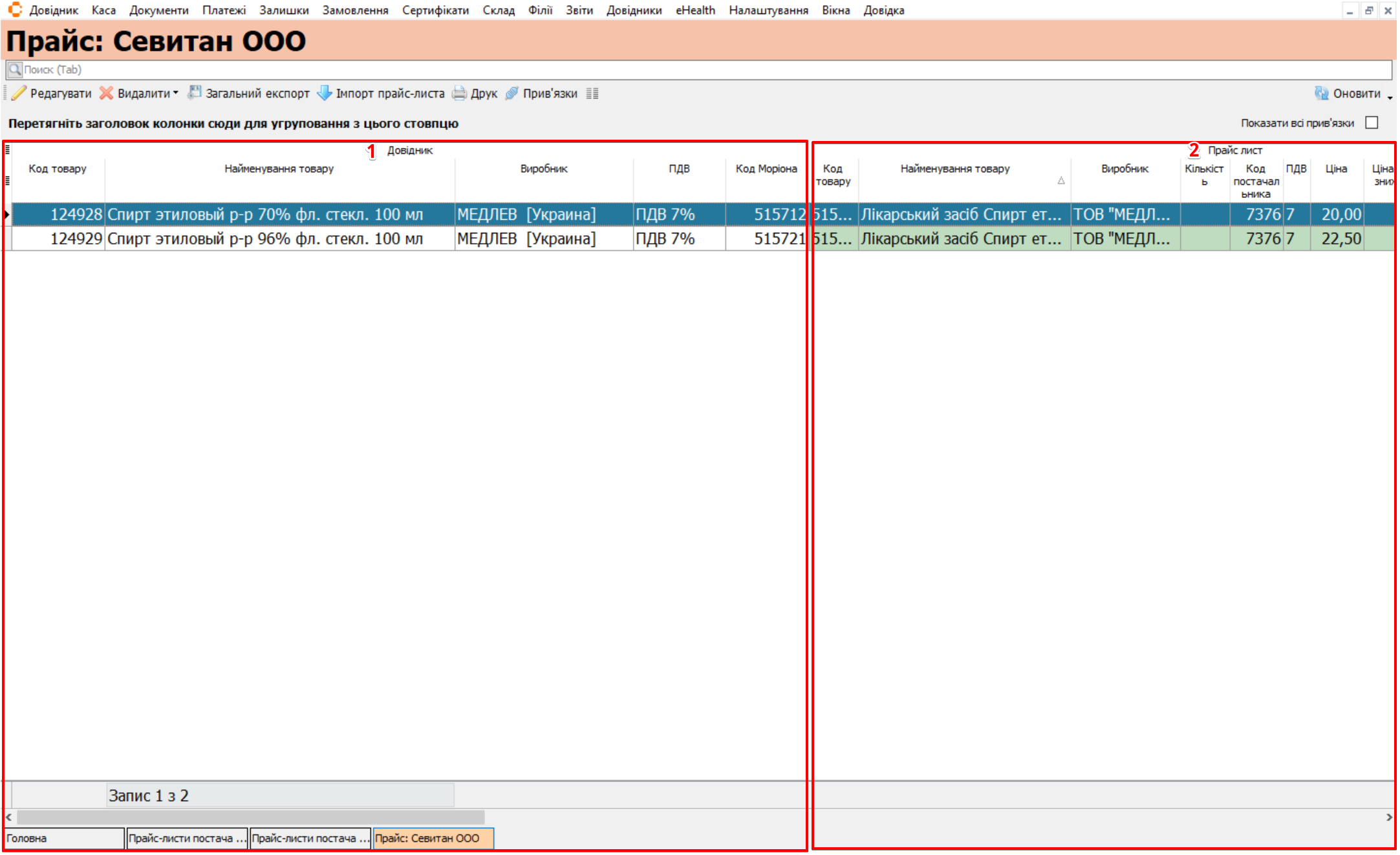Enable Показати всі прив'язки checkbox
1400x855 pixels.
coord(1372,123)
